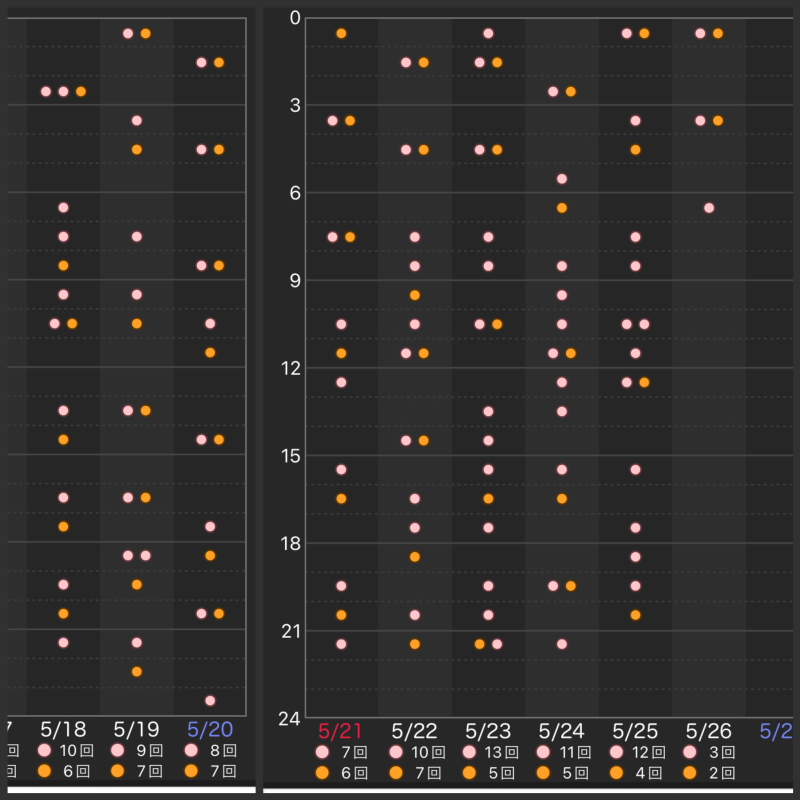Click the right chart's bottom scrollbar
This screenshot has width=800, height=800.
click(x=528, y=790)
